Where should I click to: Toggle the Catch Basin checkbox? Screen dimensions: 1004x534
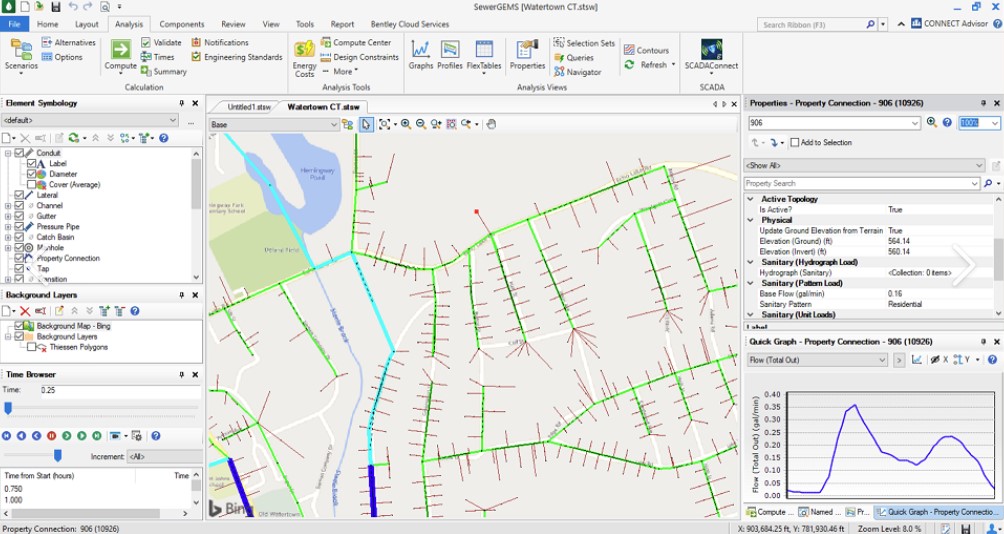click(x=19, y=237)
